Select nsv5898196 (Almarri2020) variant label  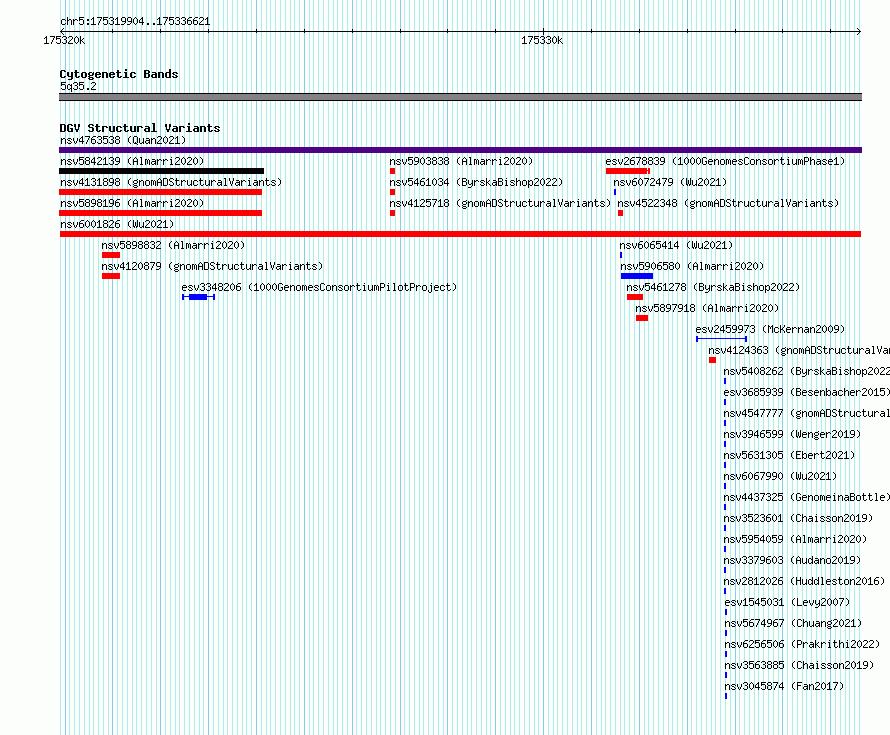(132, 203)
